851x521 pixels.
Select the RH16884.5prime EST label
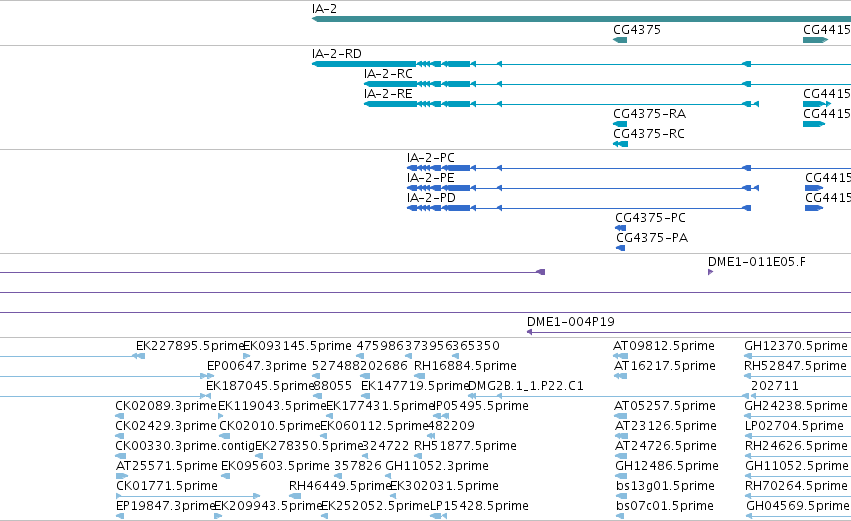(465, 366)
